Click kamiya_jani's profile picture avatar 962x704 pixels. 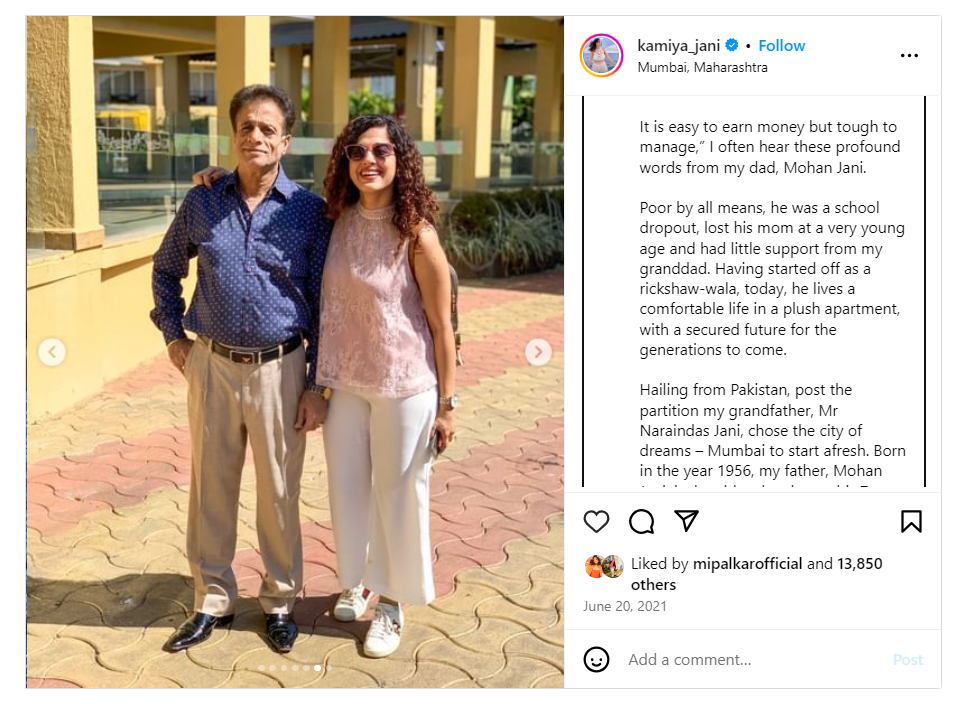click(x=601, y=56)
